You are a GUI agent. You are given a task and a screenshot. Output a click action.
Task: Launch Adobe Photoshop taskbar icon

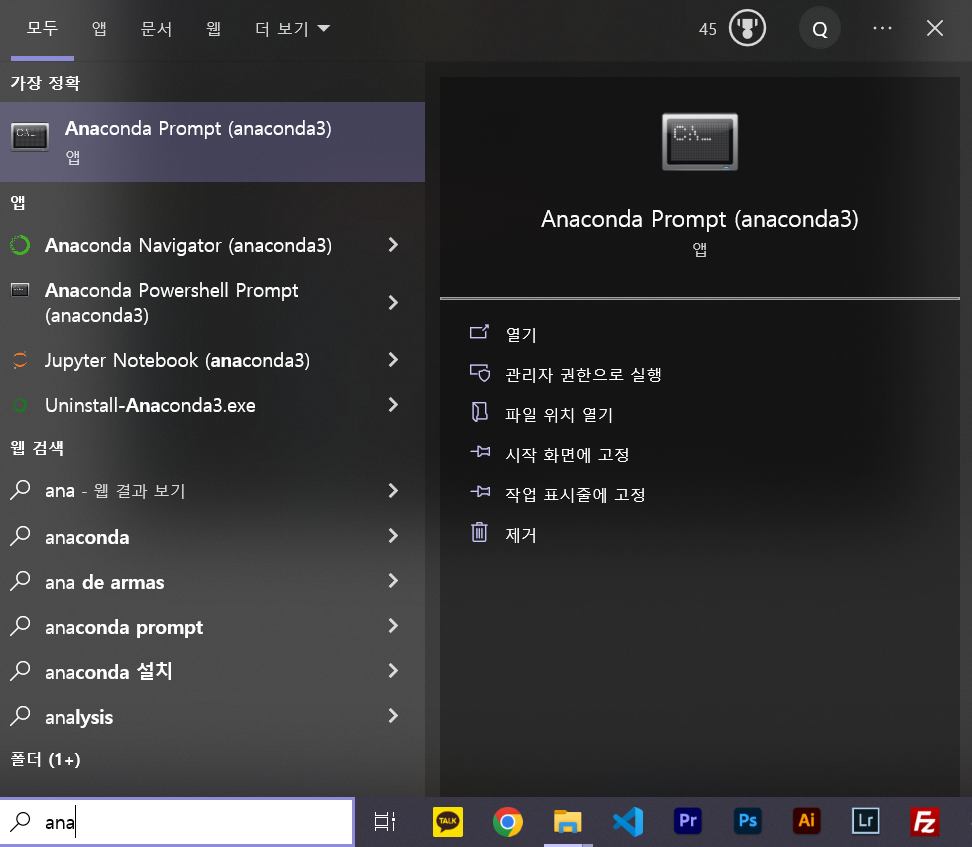point(748,821)
